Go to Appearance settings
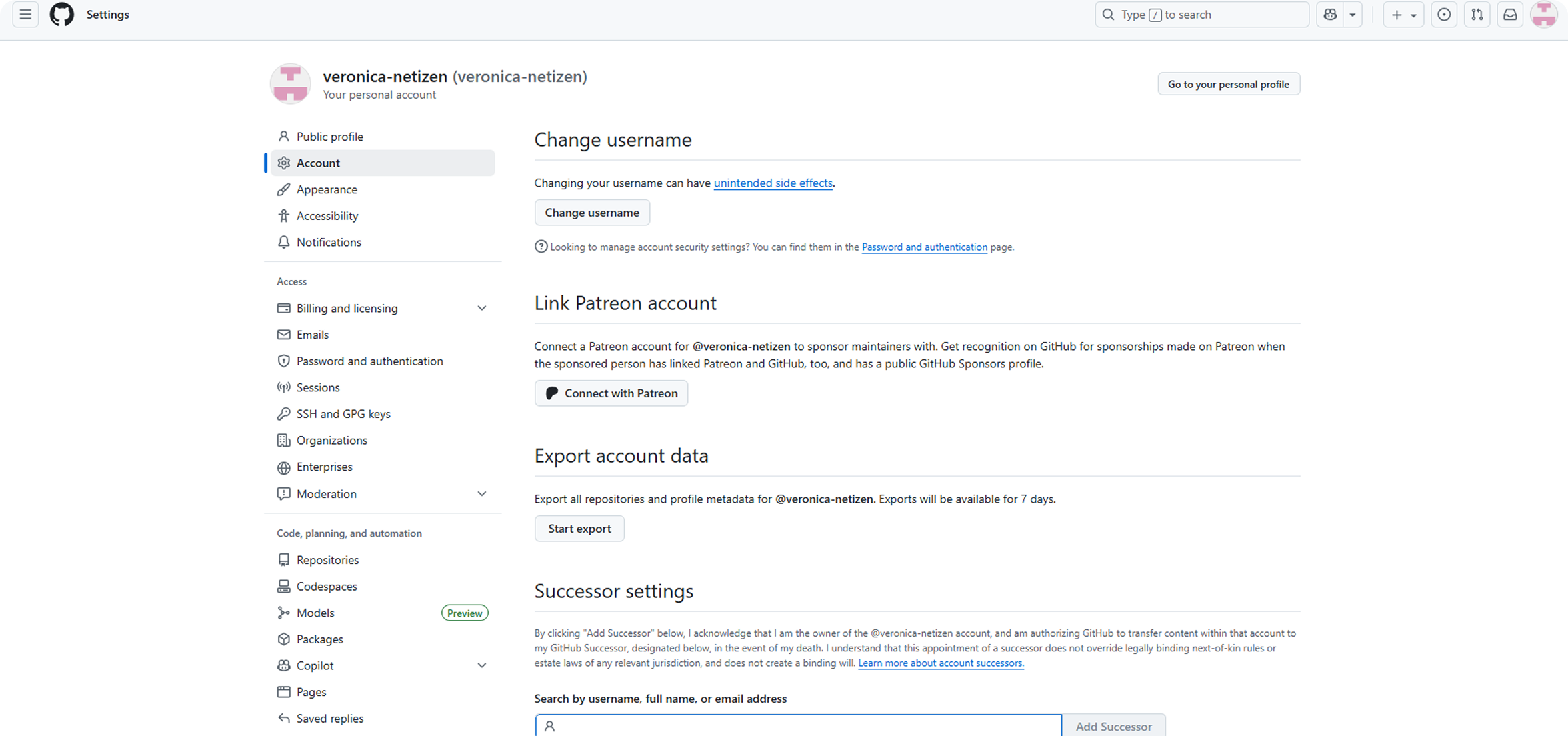 pos(383,189)
